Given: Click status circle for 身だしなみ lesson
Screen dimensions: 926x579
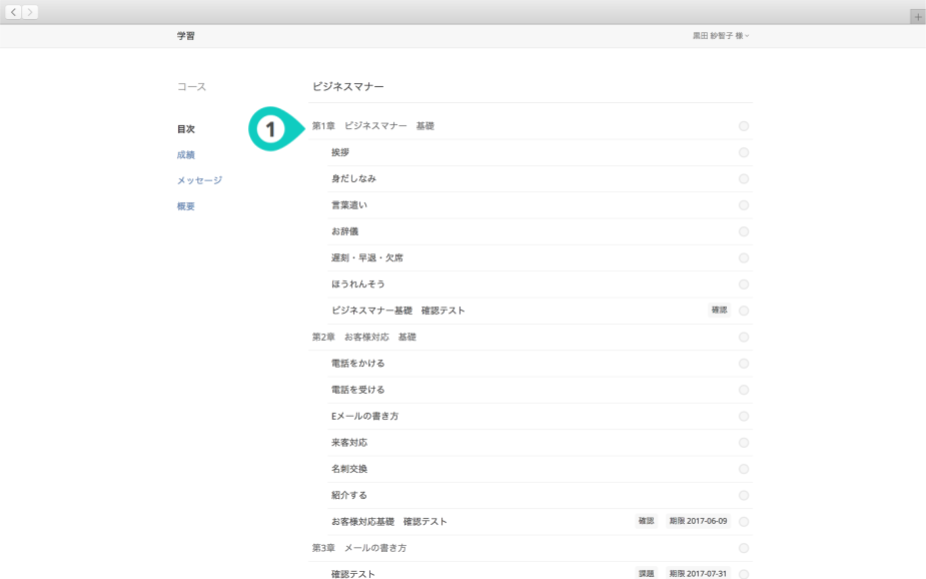Looking at the screenshot, I should 743,179.
